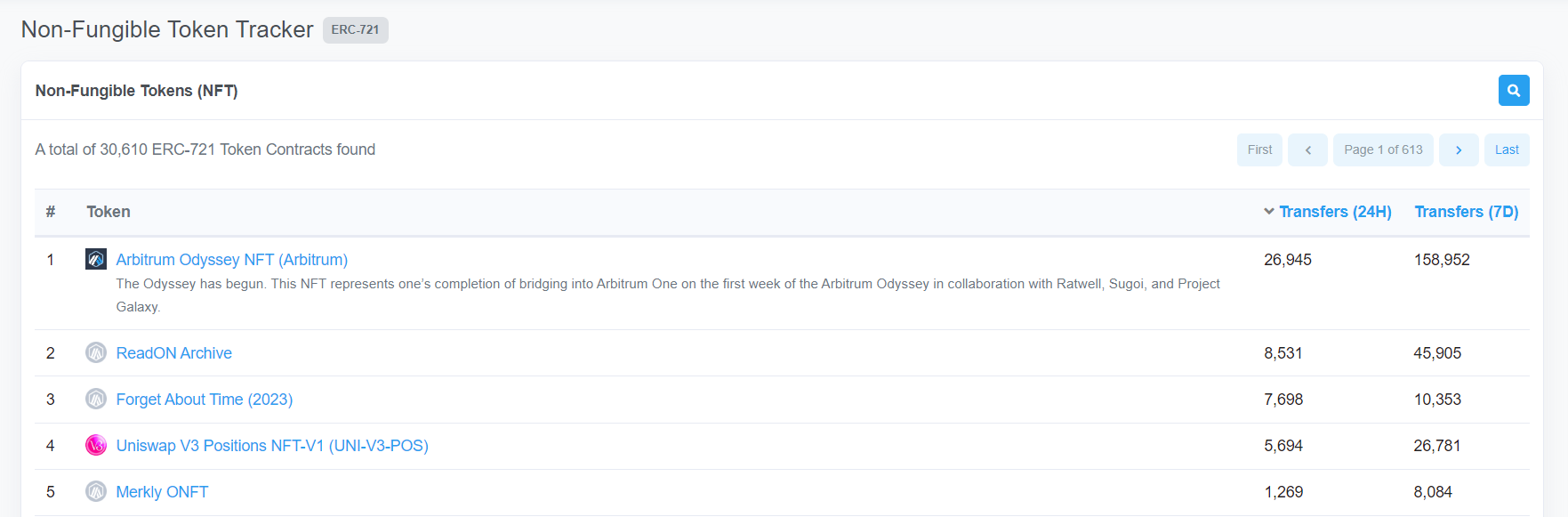Viewport: 1568px width, 517px height.
Task: Sort by the Transfers (24H) column
Action: [x=1335, y=212]
